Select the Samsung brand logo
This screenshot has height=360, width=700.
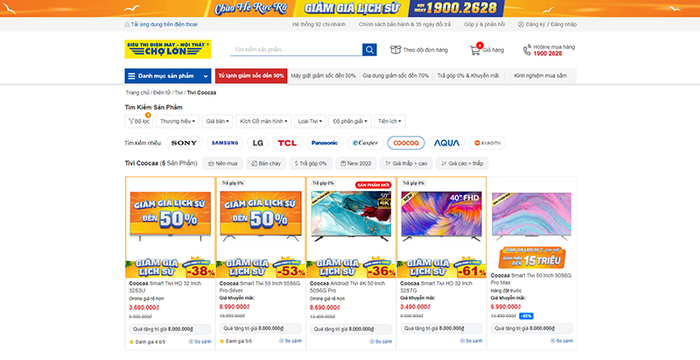point(225,143)
